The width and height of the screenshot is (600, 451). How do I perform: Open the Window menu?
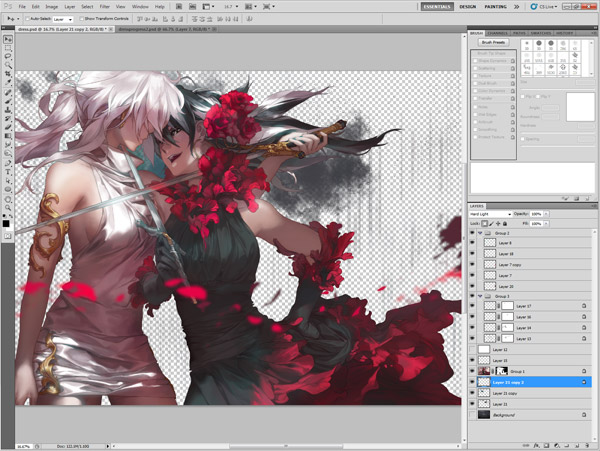click(140, 7)
